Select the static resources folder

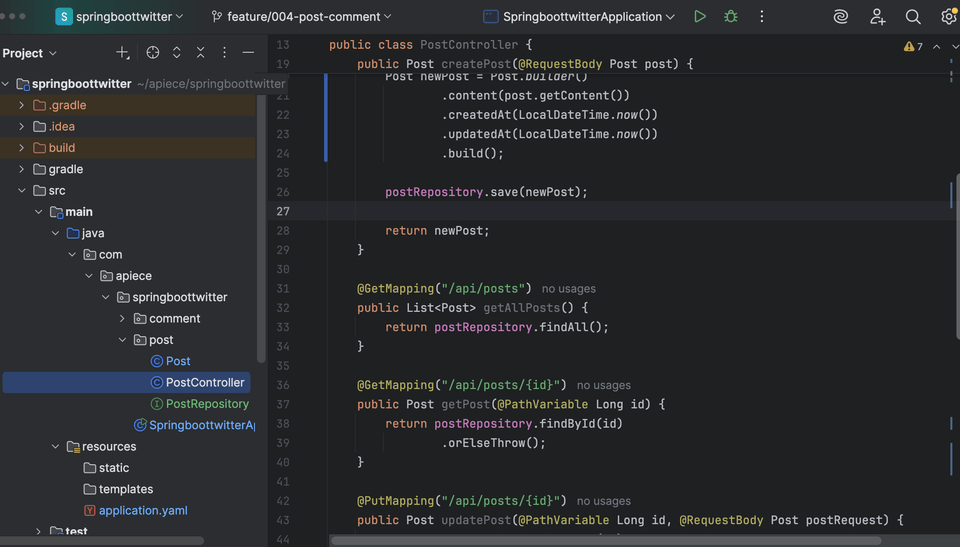pos(106,468)
